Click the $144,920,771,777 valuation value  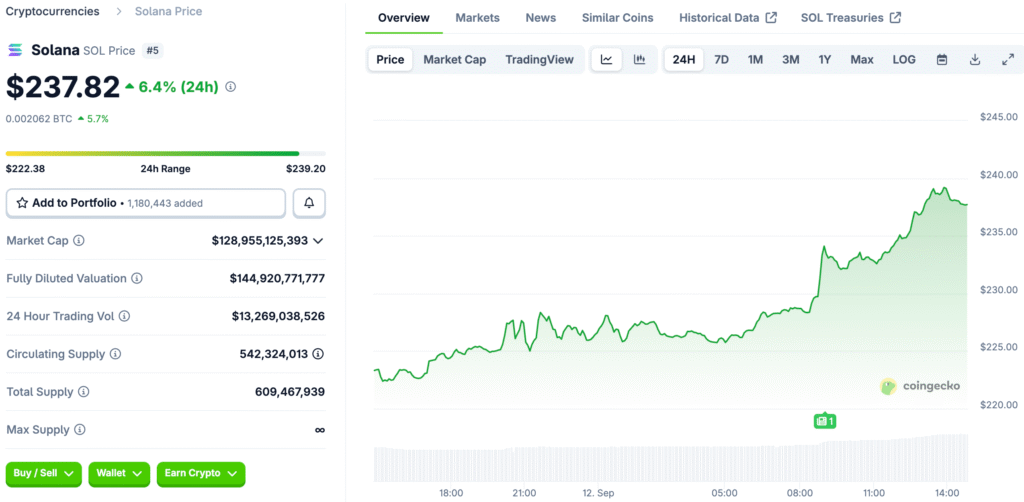click(x=277, y=279)
